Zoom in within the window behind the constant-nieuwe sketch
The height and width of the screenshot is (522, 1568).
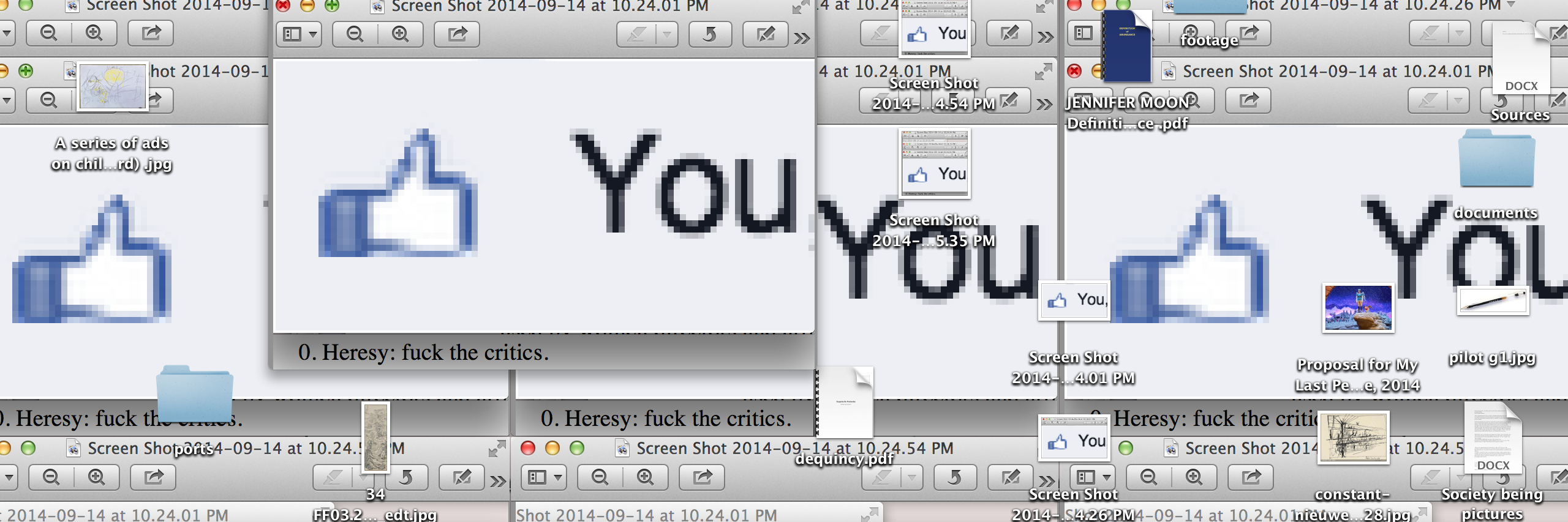1194,477
